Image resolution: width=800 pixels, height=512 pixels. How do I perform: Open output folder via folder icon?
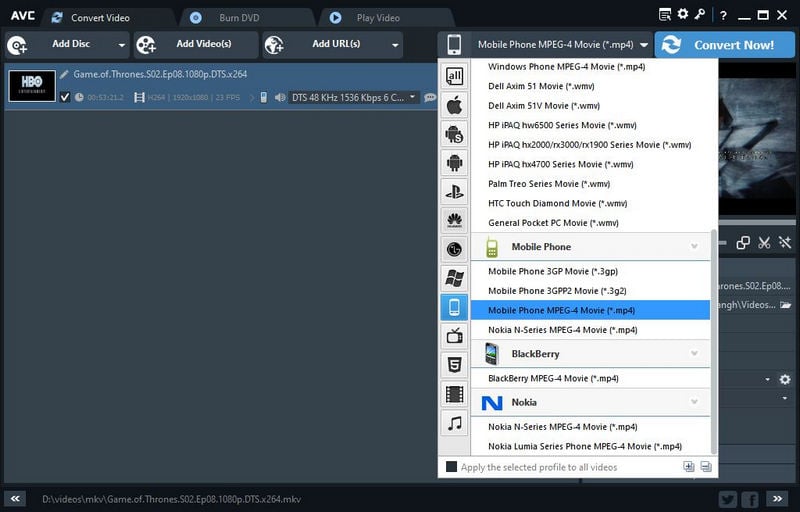click(x=786, y=305)
